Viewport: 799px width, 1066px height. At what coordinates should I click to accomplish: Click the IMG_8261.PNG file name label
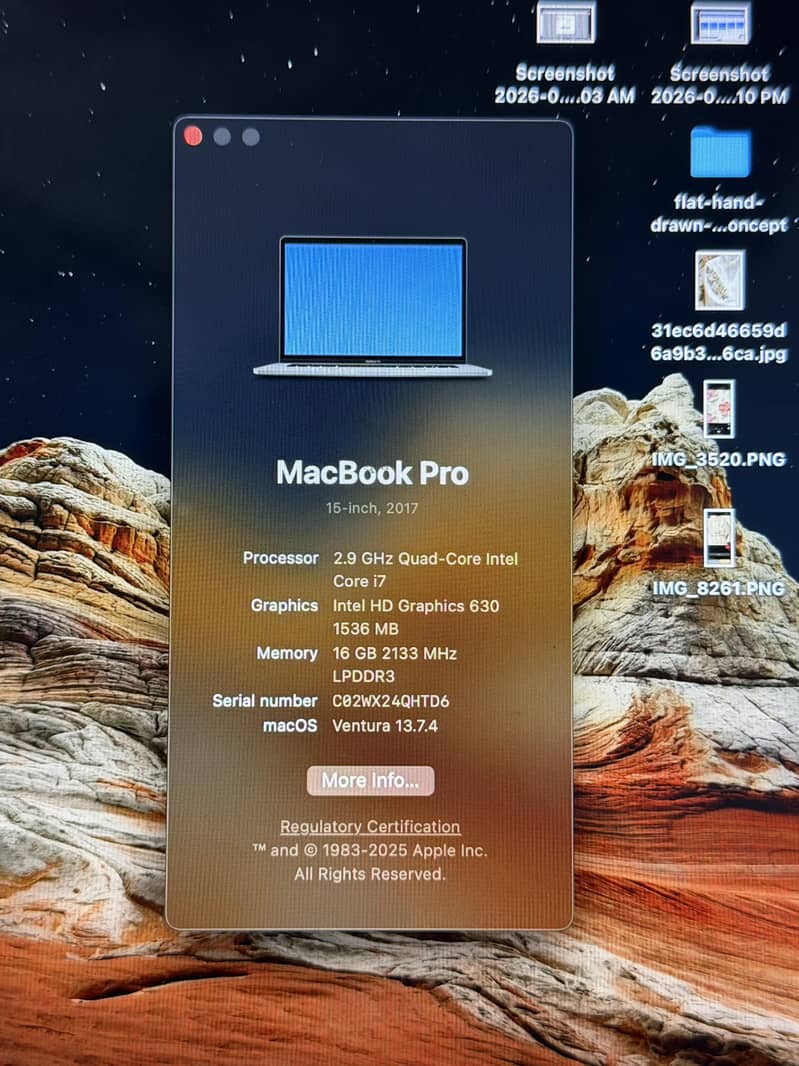click(719, 588)
